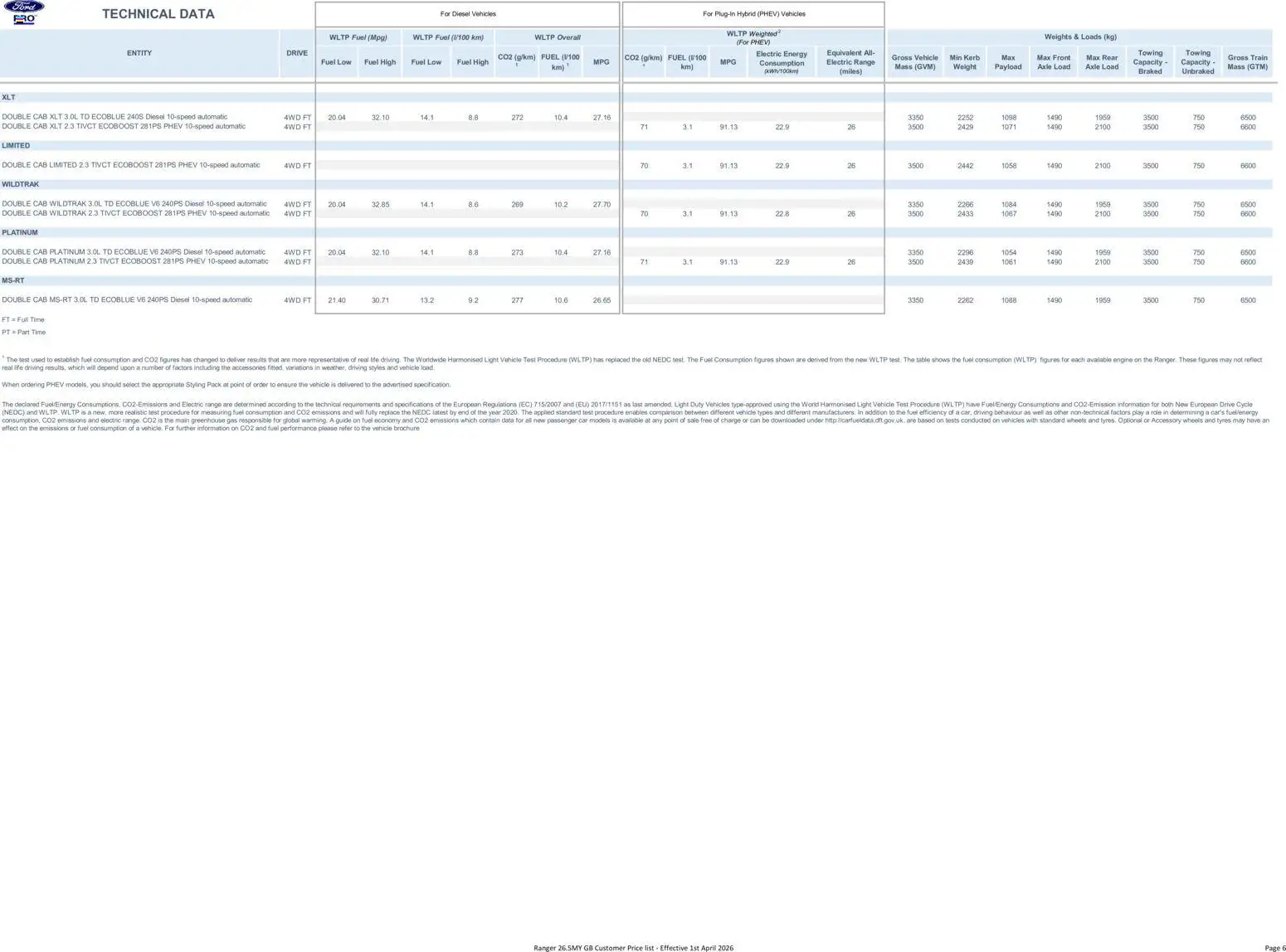Select the 'DOUBLE CAB WILDTRAK 3.0L TD' row name
Viewport: 1286px width, 952px height.
coord(134,204)
